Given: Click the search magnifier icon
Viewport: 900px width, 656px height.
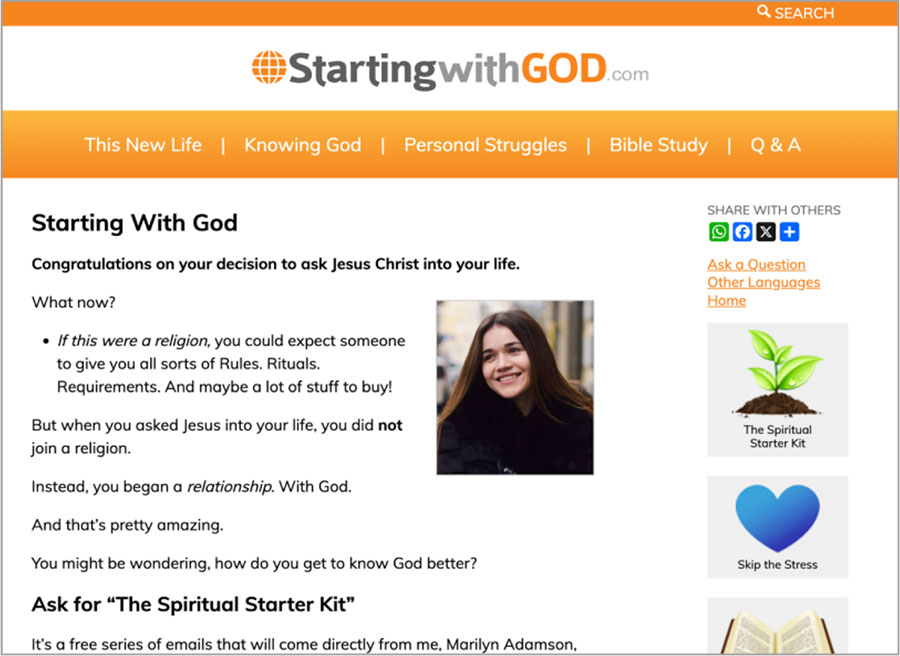Looking at the screenshot, I should pos(763,11).
